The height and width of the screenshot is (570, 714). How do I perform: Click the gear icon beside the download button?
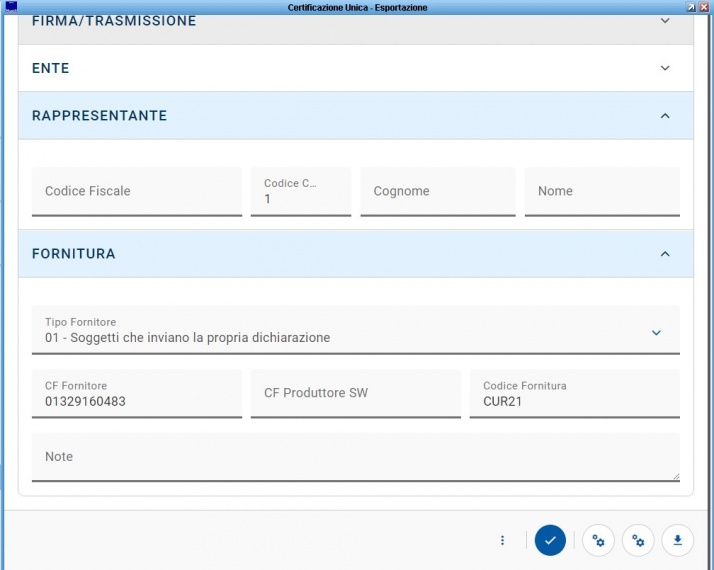tap(638, 540)
